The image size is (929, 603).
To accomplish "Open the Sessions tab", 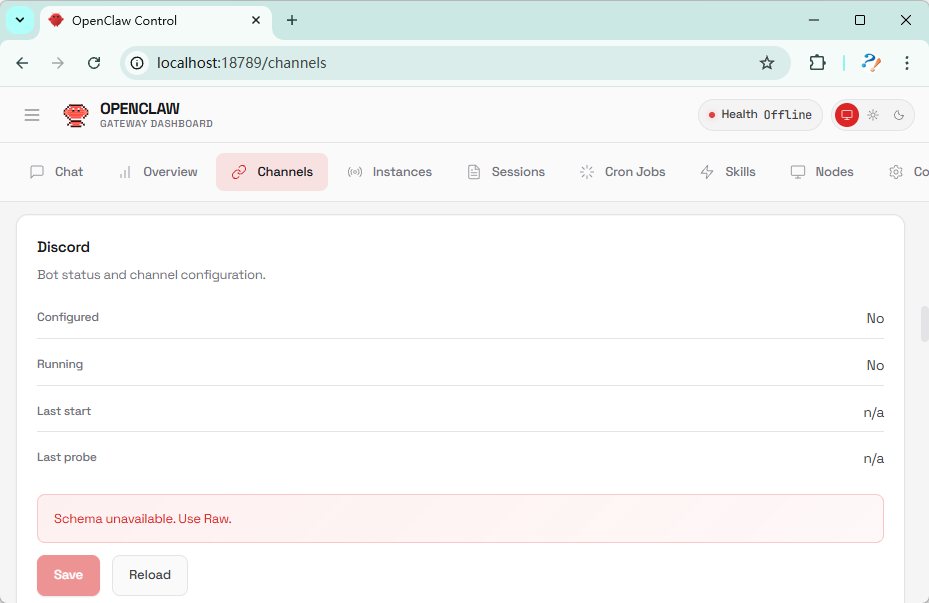I will click(507, 172).
